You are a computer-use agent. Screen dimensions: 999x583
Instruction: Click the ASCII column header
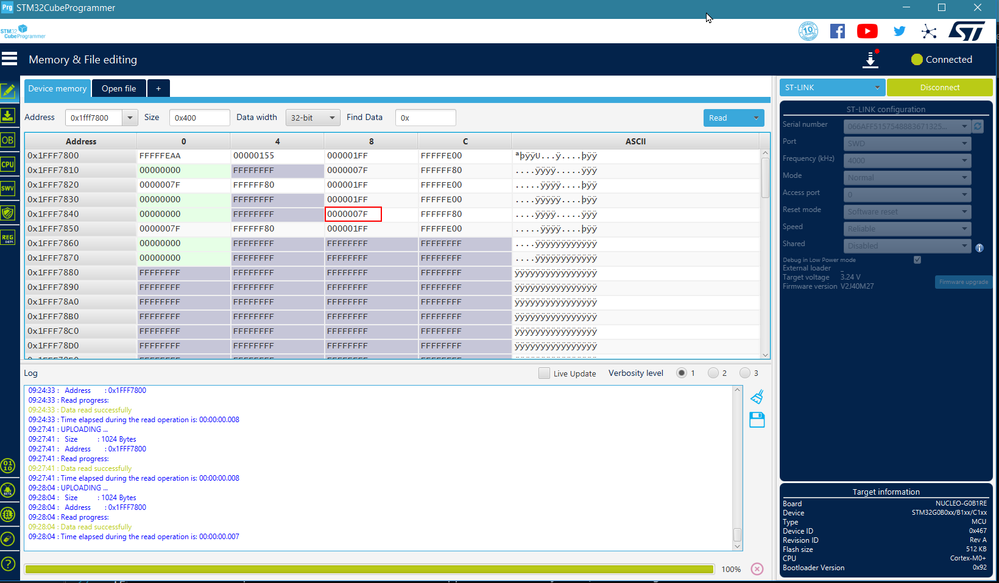(x=635, y=141)
